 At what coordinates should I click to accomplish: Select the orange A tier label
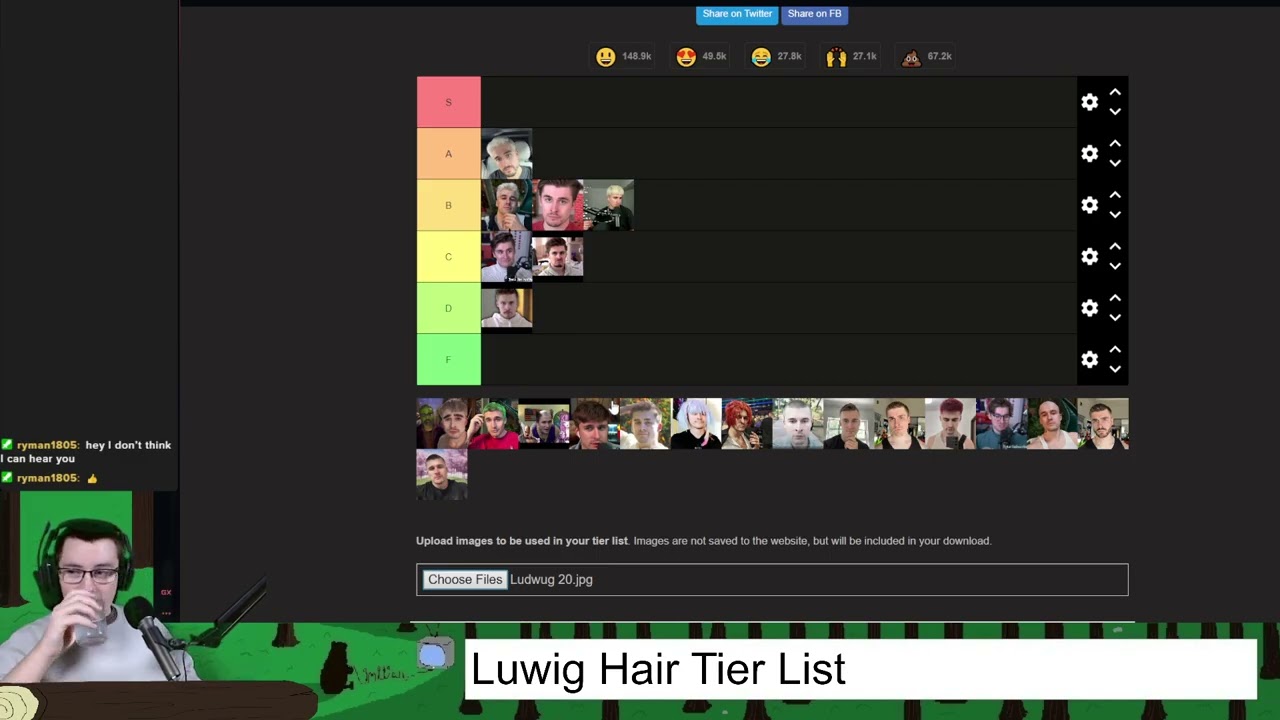(448, 154)
